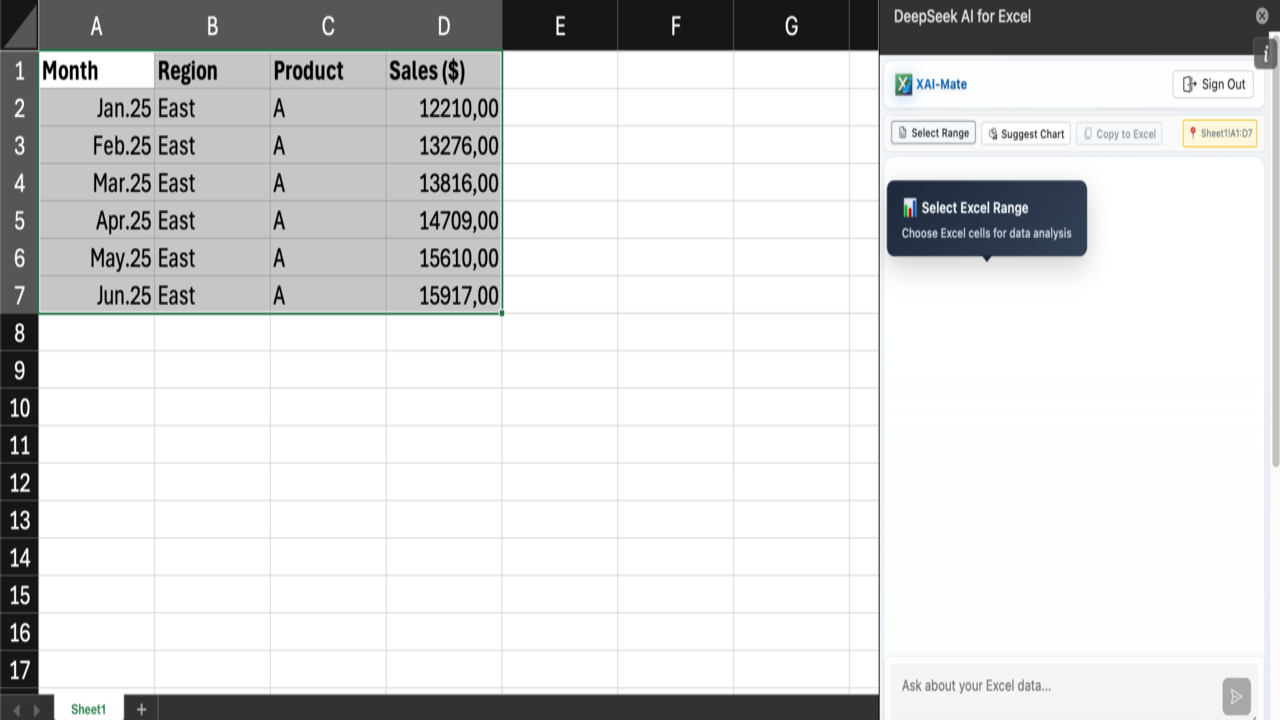Select row 8 header
Viewport: 1280px width, 720px height.
tap(19, 333)
